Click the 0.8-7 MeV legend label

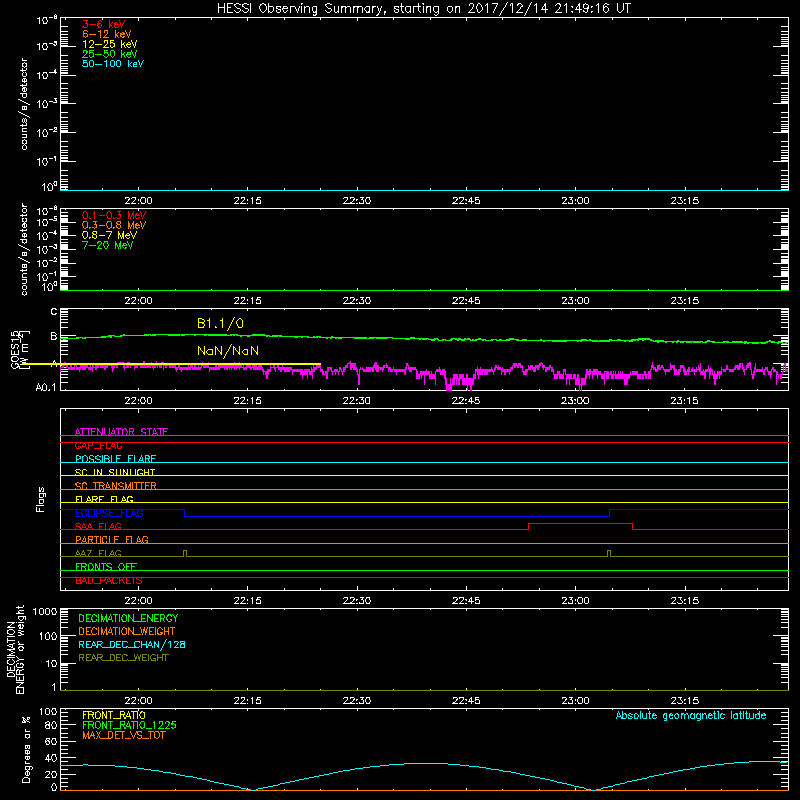click(109, 235)
